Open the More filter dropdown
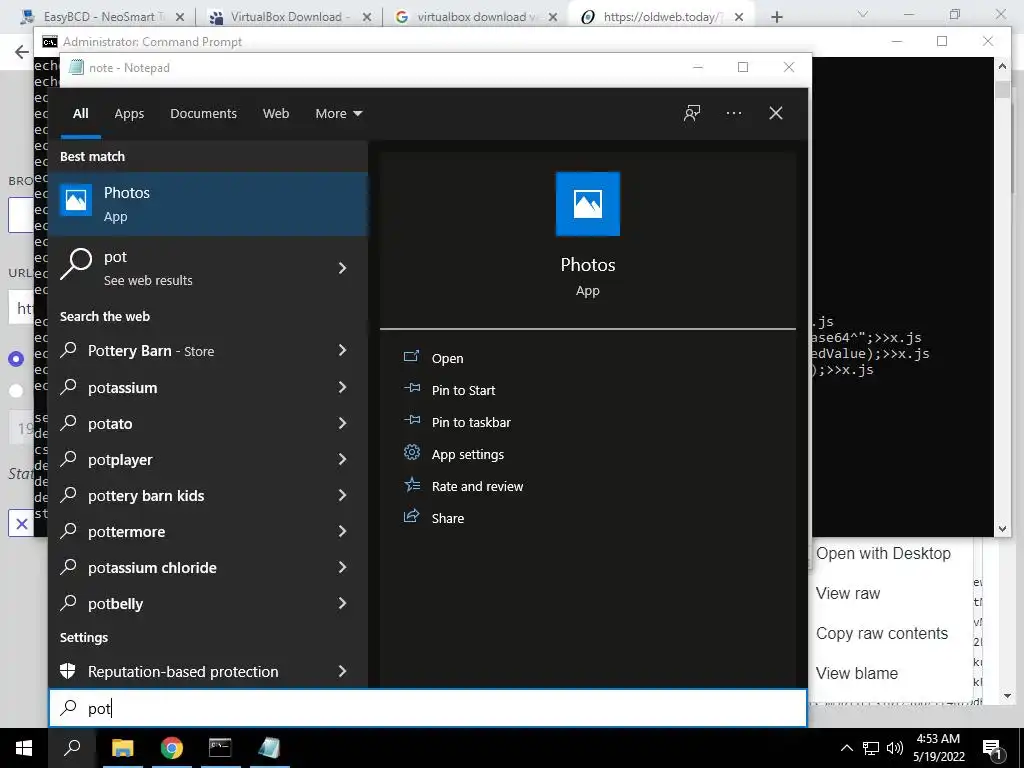The image size is (1024, 768). coord(338,114)
